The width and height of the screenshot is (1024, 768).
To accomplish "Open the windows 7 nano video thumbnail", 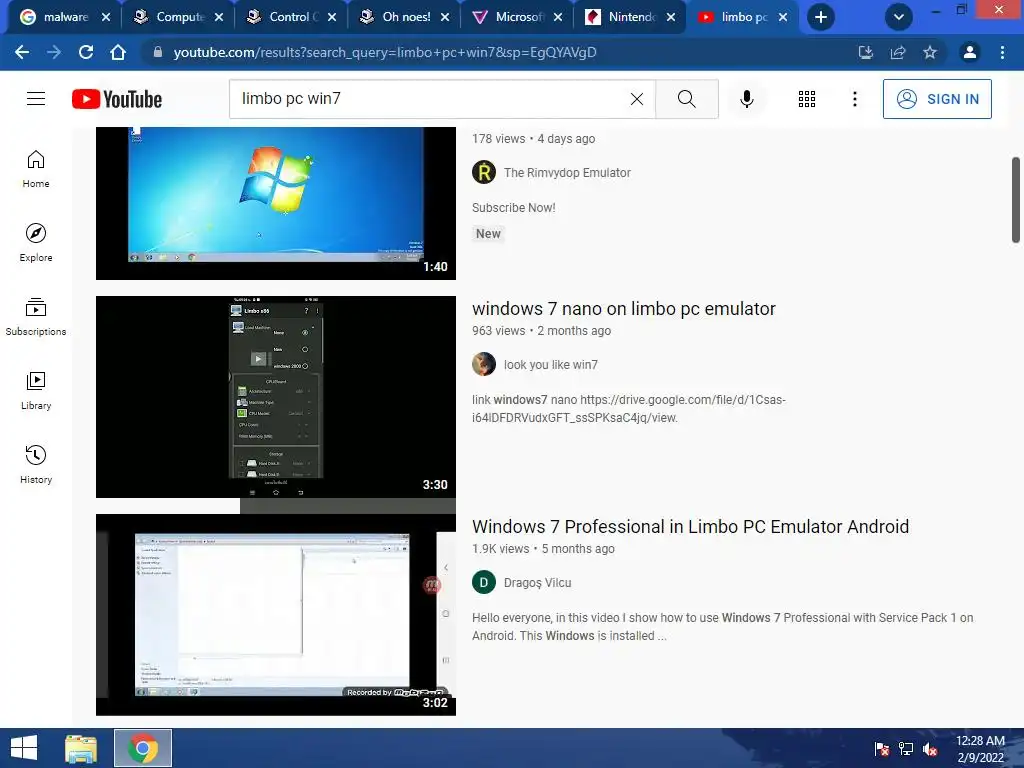I will [276, 397].
